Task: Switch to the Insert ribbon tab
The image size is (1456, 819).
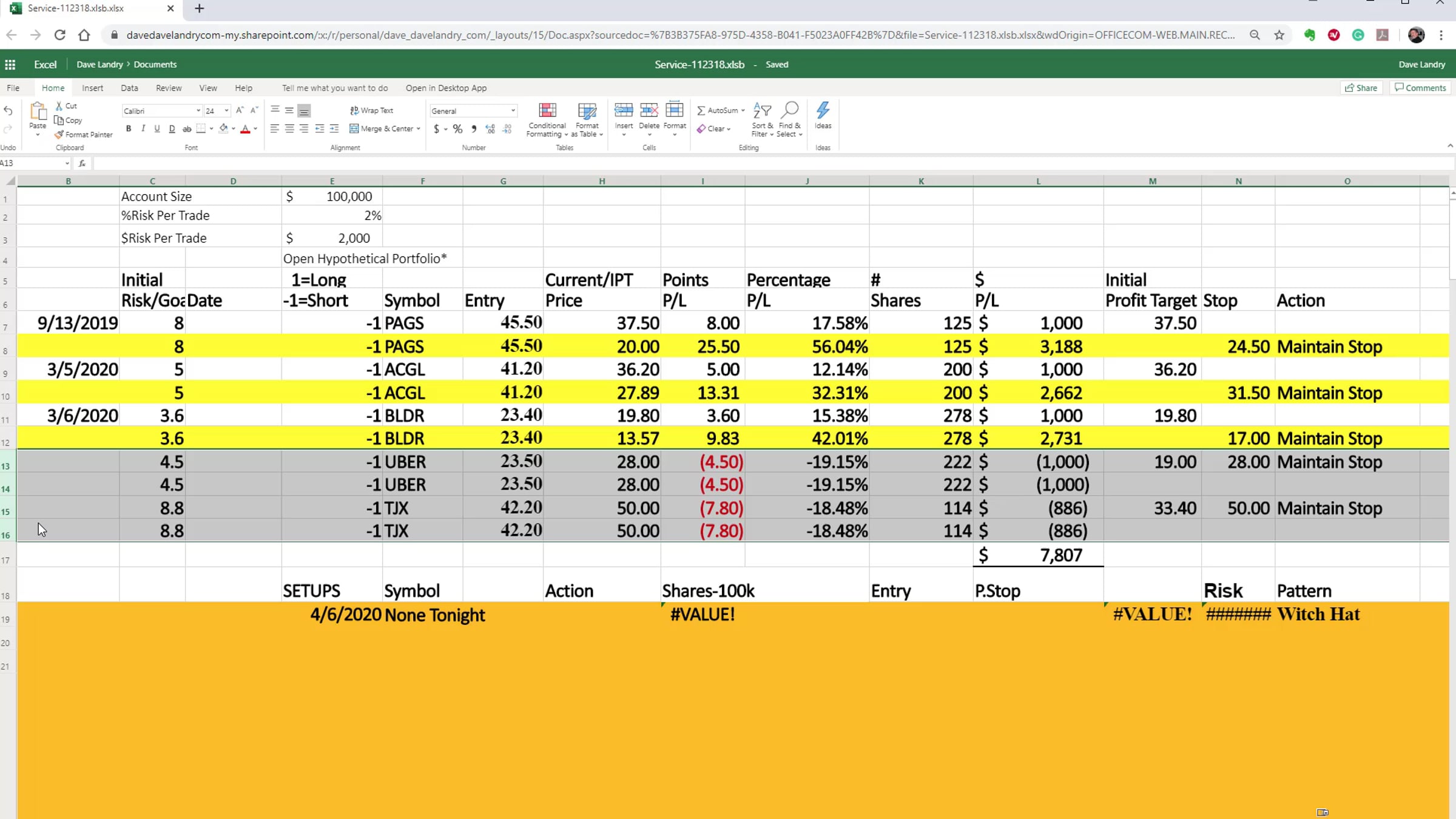Action: tap(92, 88)
